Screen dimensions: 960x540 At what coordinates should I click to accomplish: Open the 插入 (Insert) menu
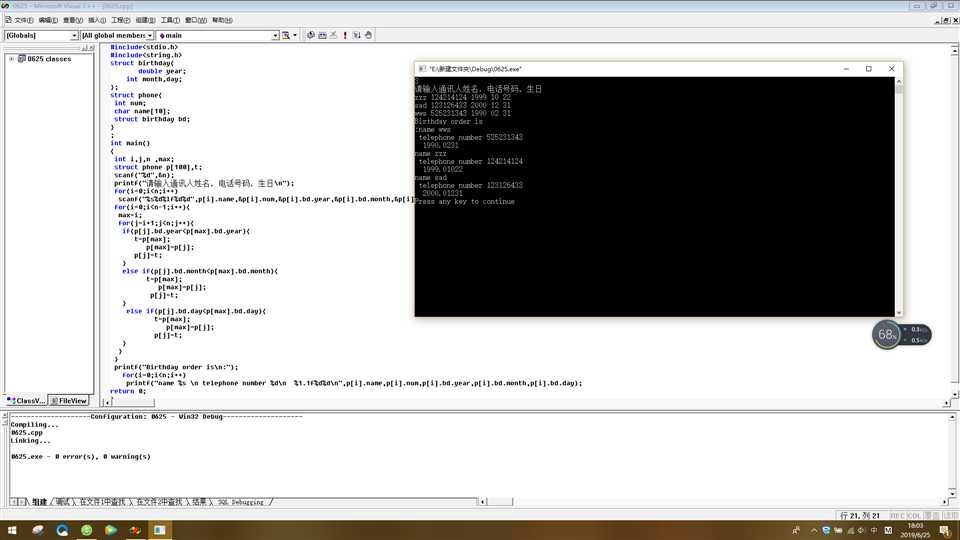(x=97, y=20)
